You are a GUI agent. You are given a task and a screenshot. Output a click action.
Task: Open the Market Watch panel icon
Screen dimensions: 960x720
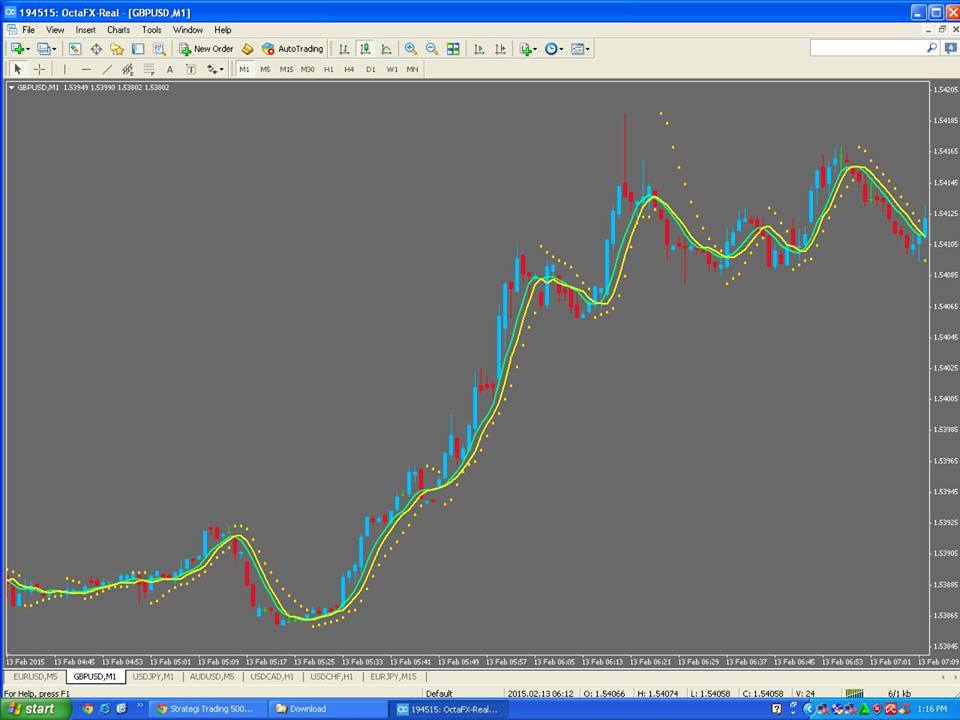[x=75, y=49]
